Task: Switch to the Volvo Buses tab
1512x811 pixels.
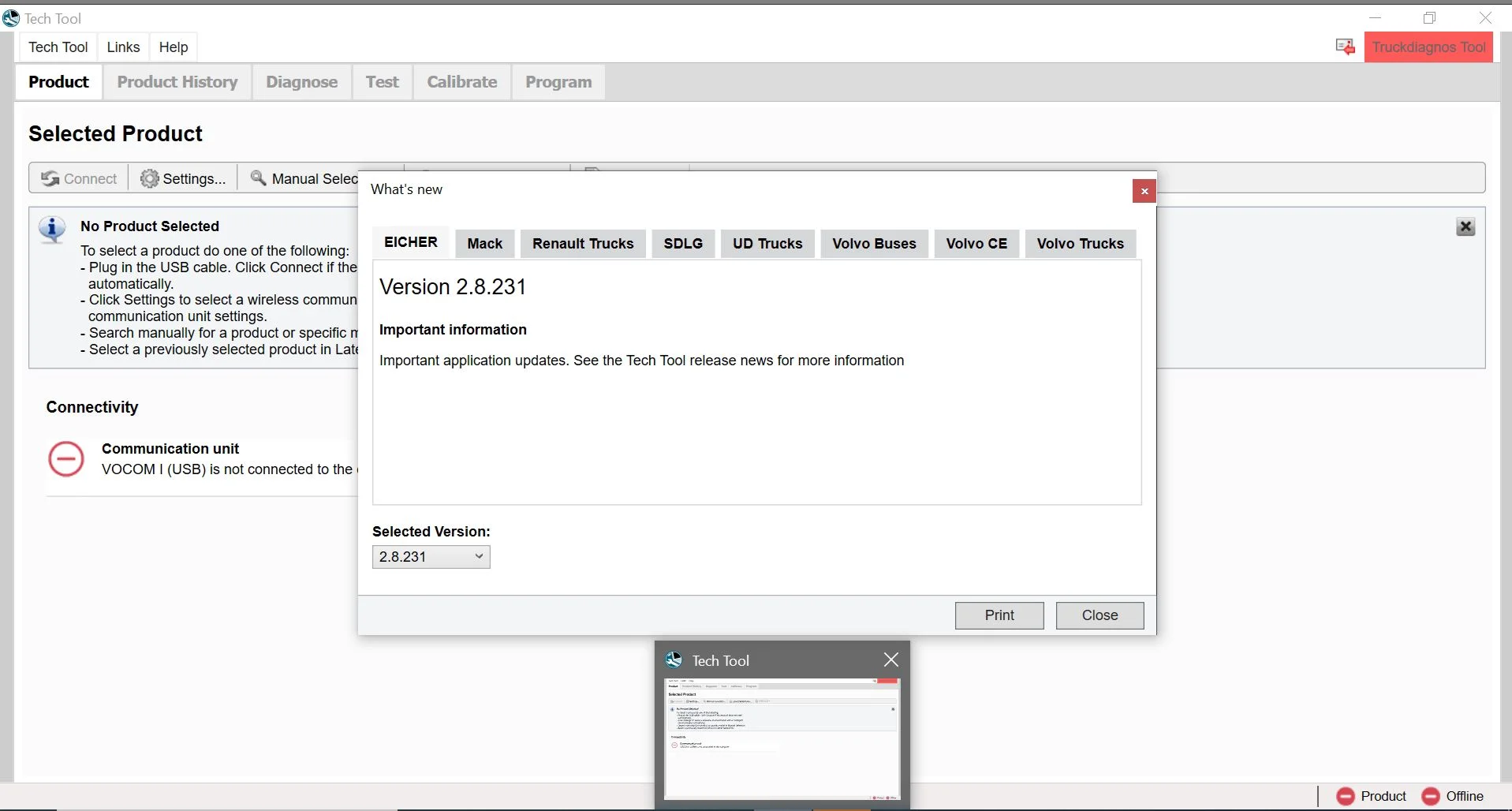Action: tap(874, 244)
